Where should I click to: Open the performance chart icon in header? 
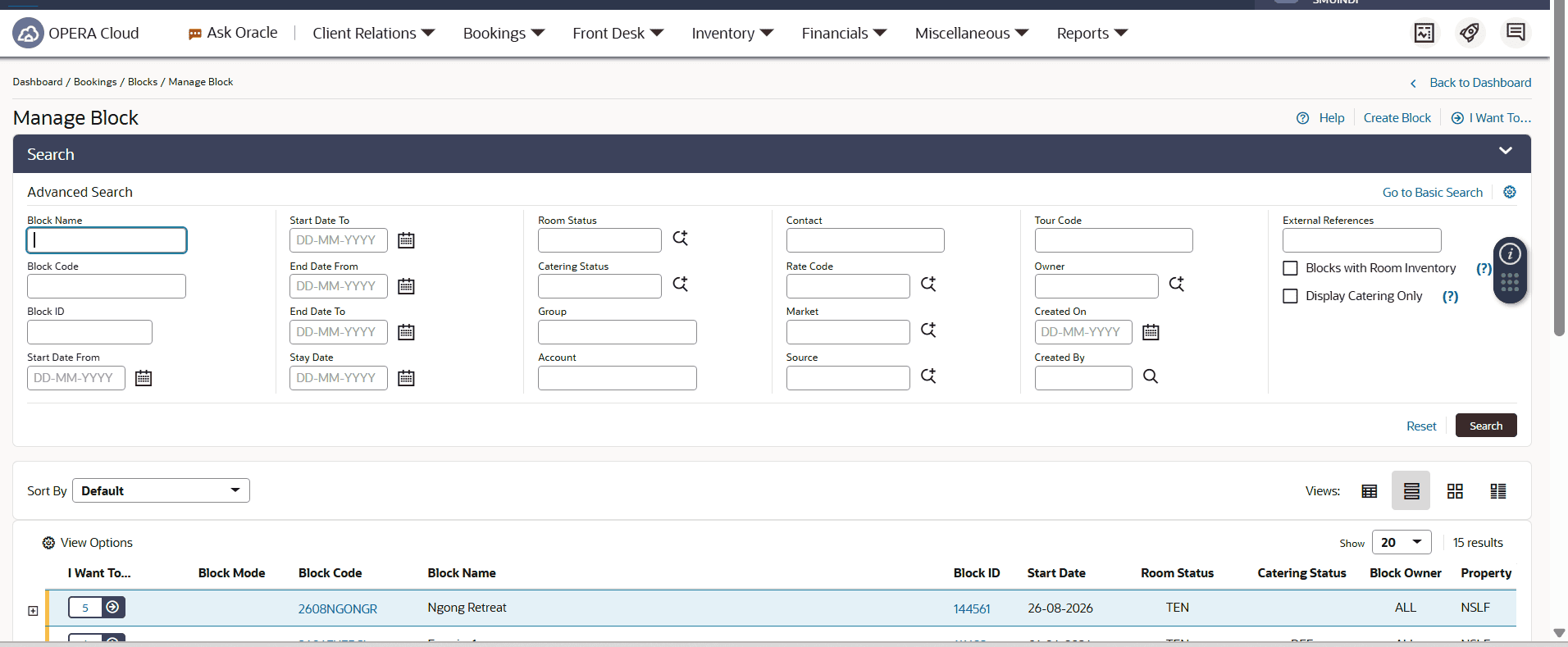click(1424, 33)
